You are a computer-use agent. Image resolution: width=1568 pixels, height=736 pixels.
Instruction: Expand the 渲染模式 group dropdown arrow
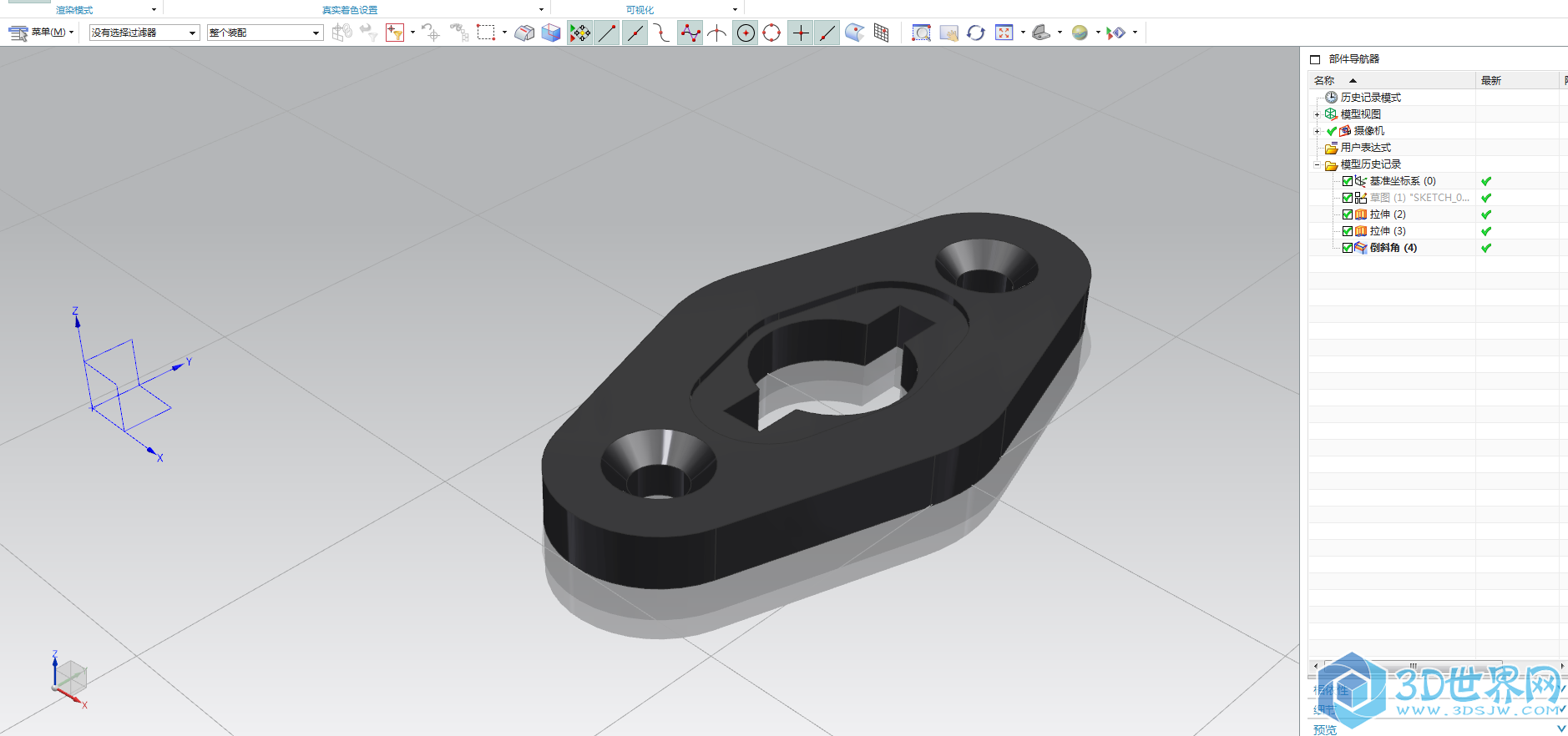click(x=154, y=10)
